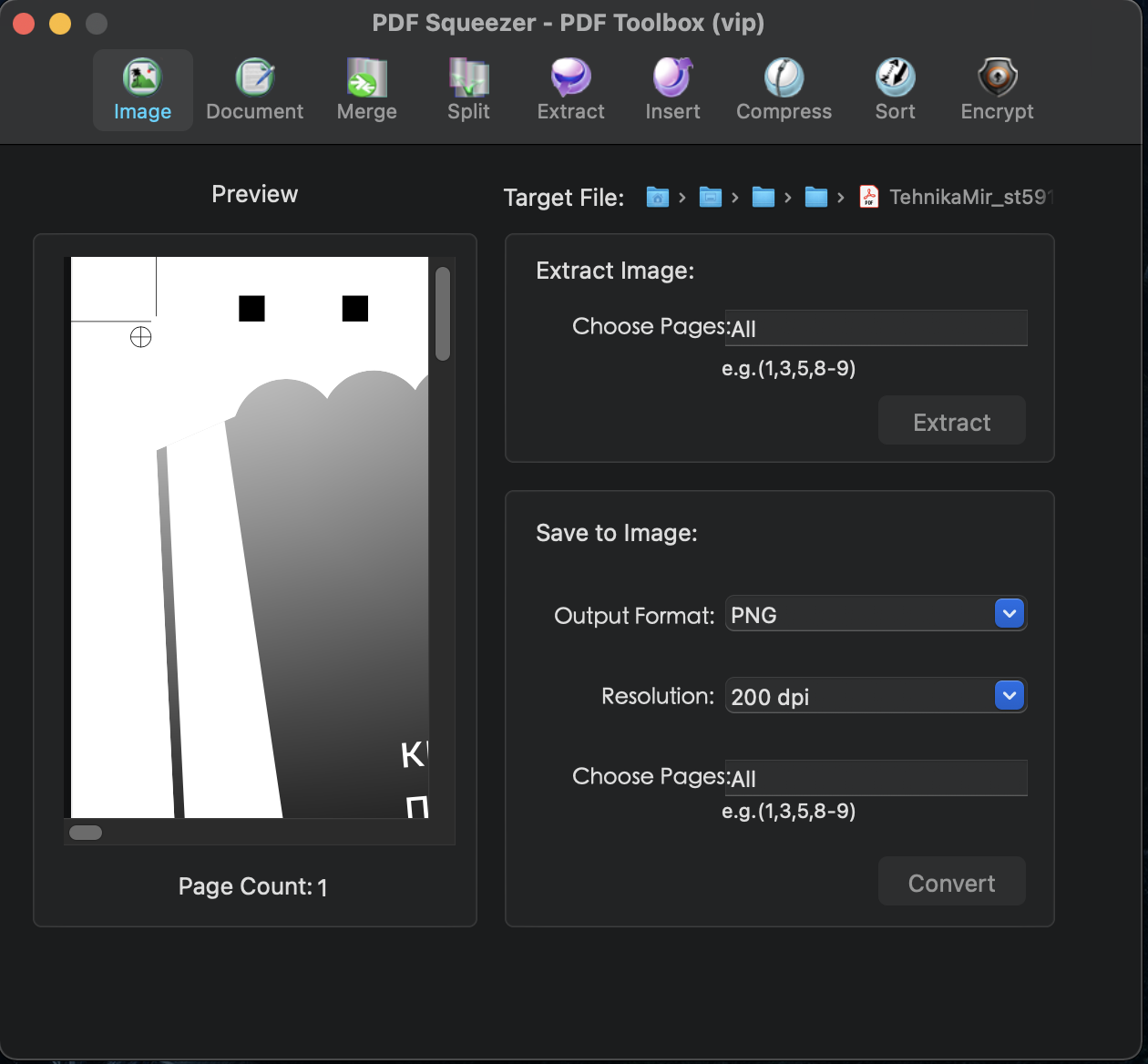This screenshot has height=1064, width=1148.
Task: Open the Output Format dropdown showing PNG
Action: pyautogui.click(x=876, y=613)
